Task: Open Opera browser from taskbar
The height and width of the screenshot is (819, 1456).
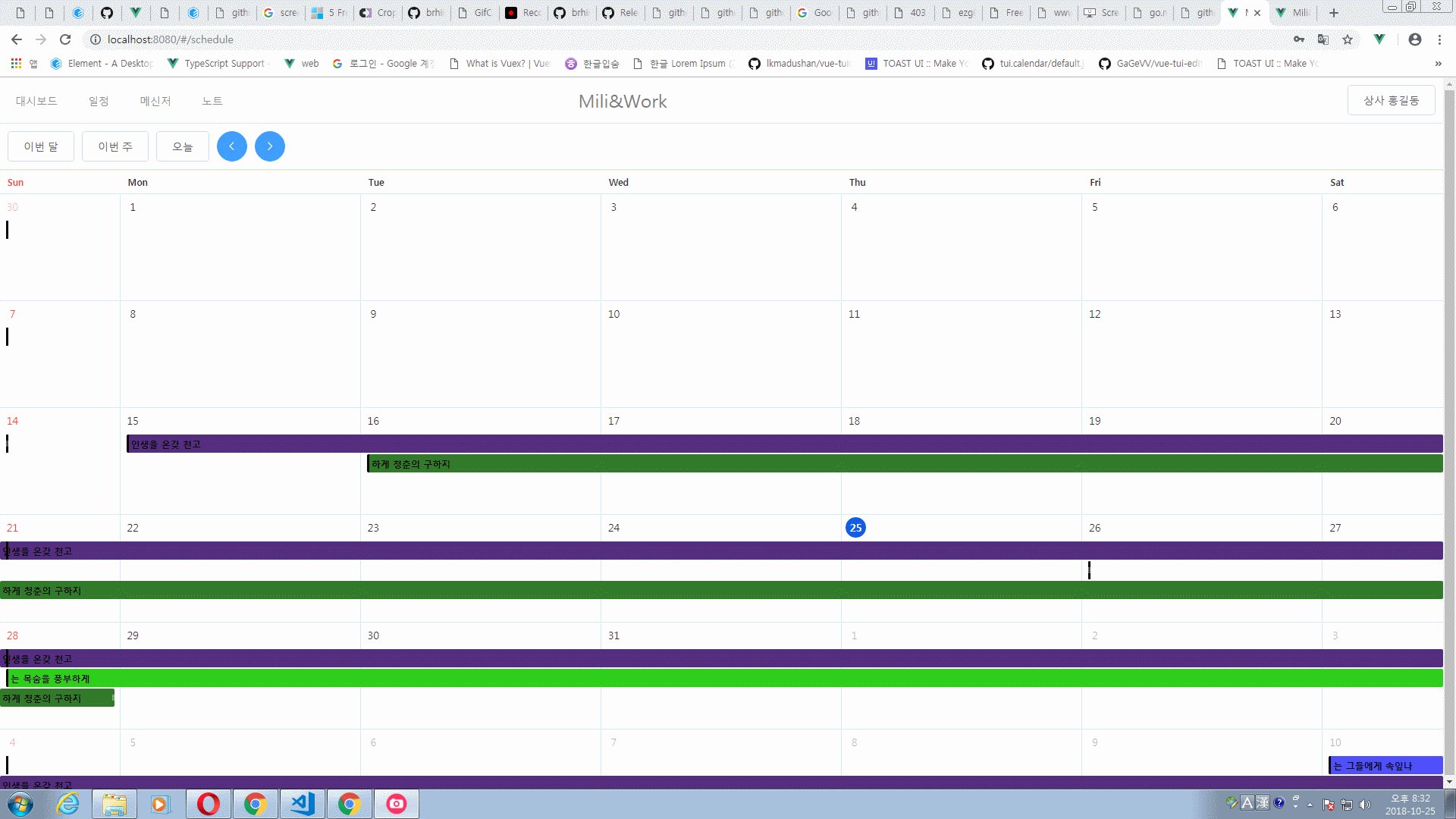Action: pos(208,804)
